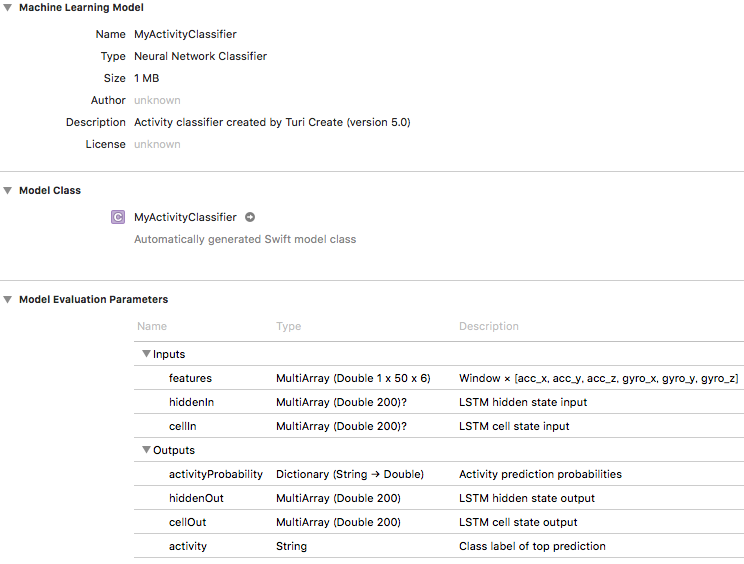744x564 pixels.
Task: Click the Type column header
Action: click(288, 326)
